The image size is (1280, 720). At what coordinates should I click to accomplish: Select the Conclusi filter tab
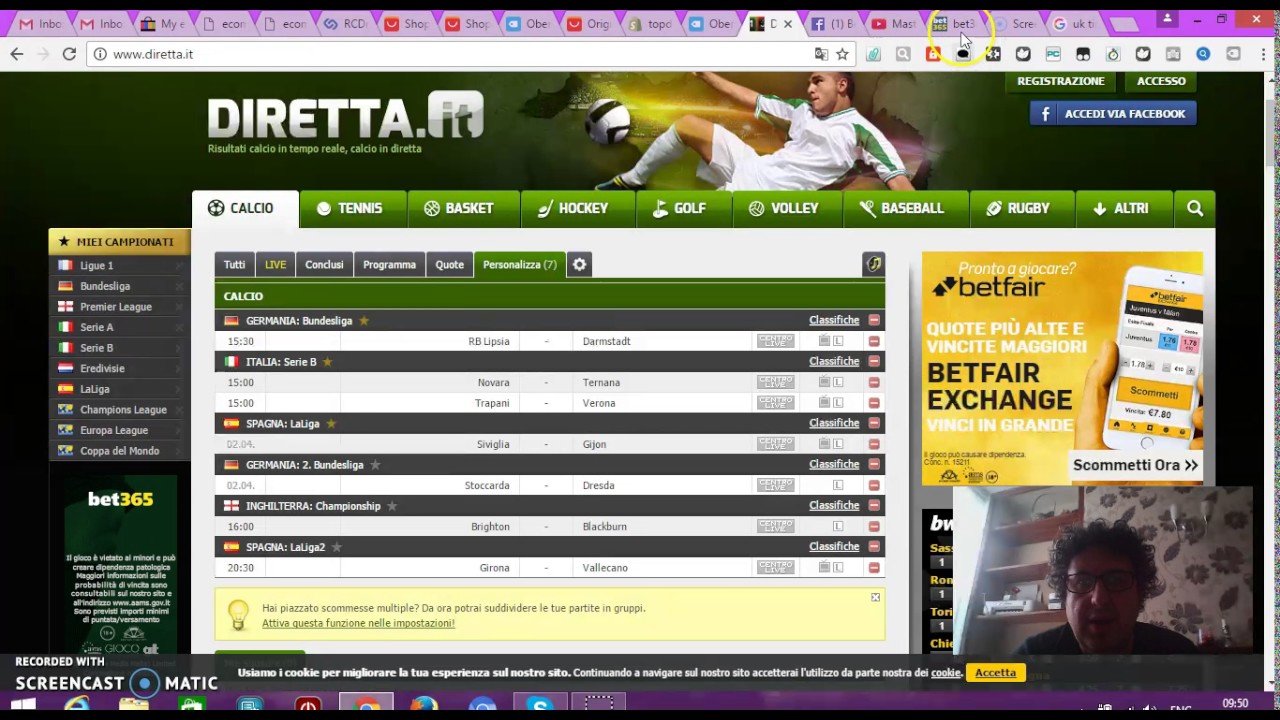[x=324, y=264]
